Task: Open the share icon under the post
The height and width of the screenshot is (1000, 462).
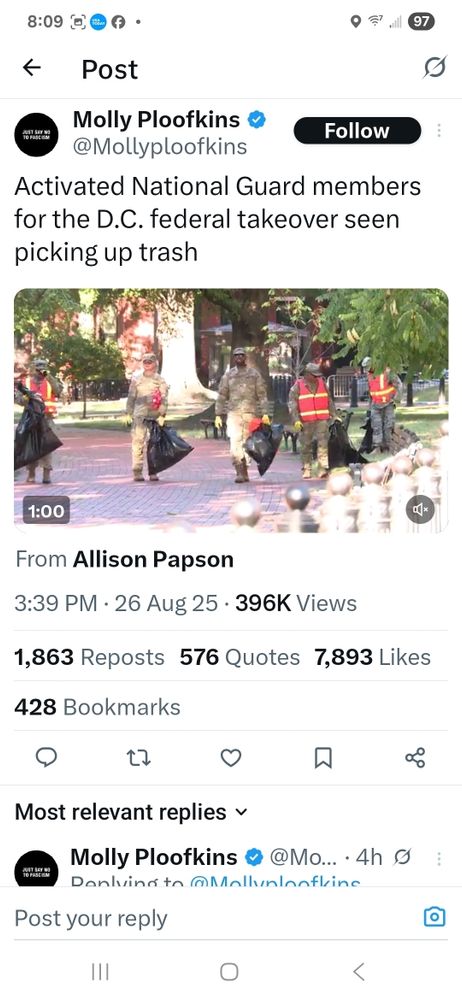Action: (415, 758)
